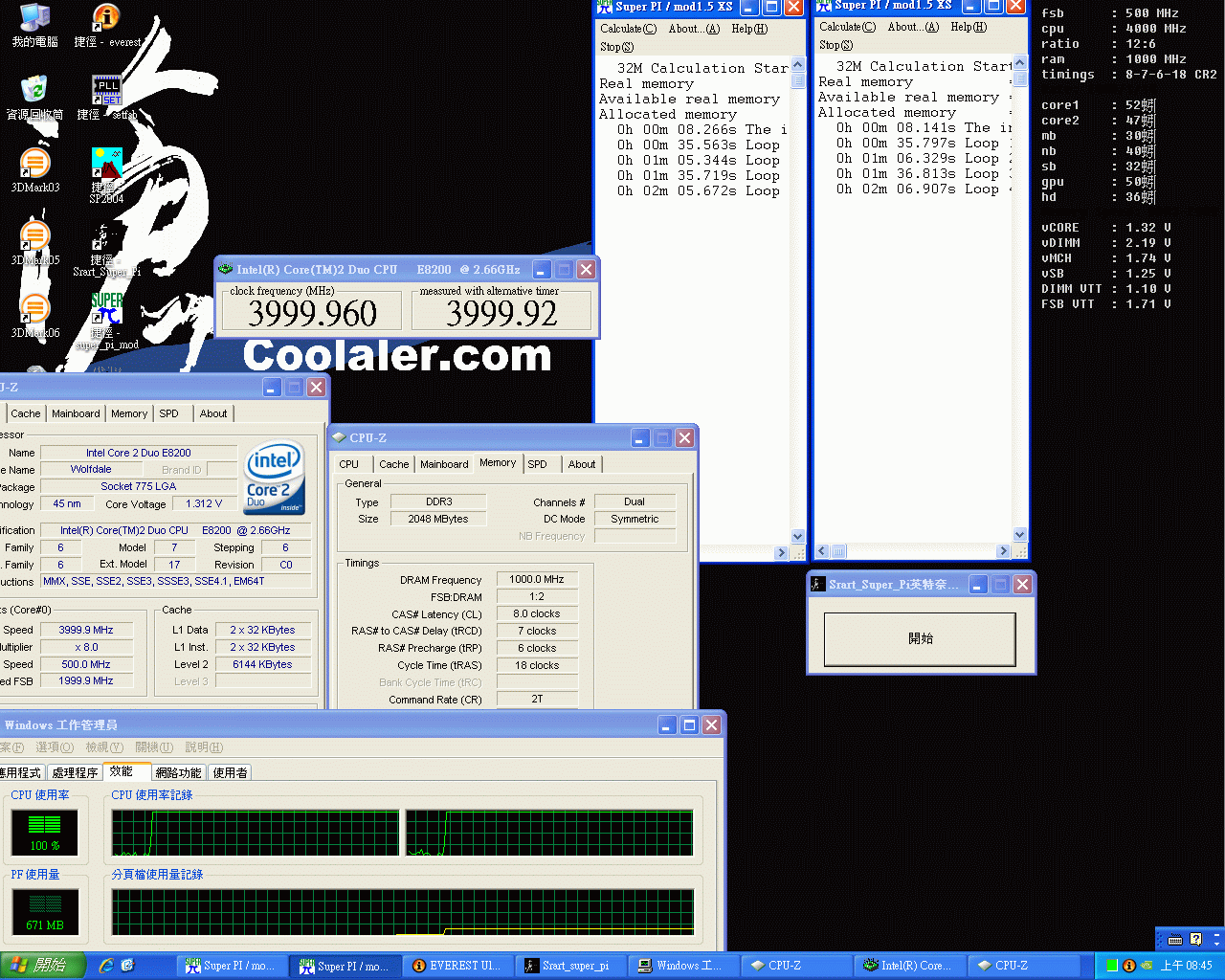This screenshot has height=980, width=1225.
Task: Click the title bar icon of the Intel Core 2 Duo clock window
Action: click(226, 269)
